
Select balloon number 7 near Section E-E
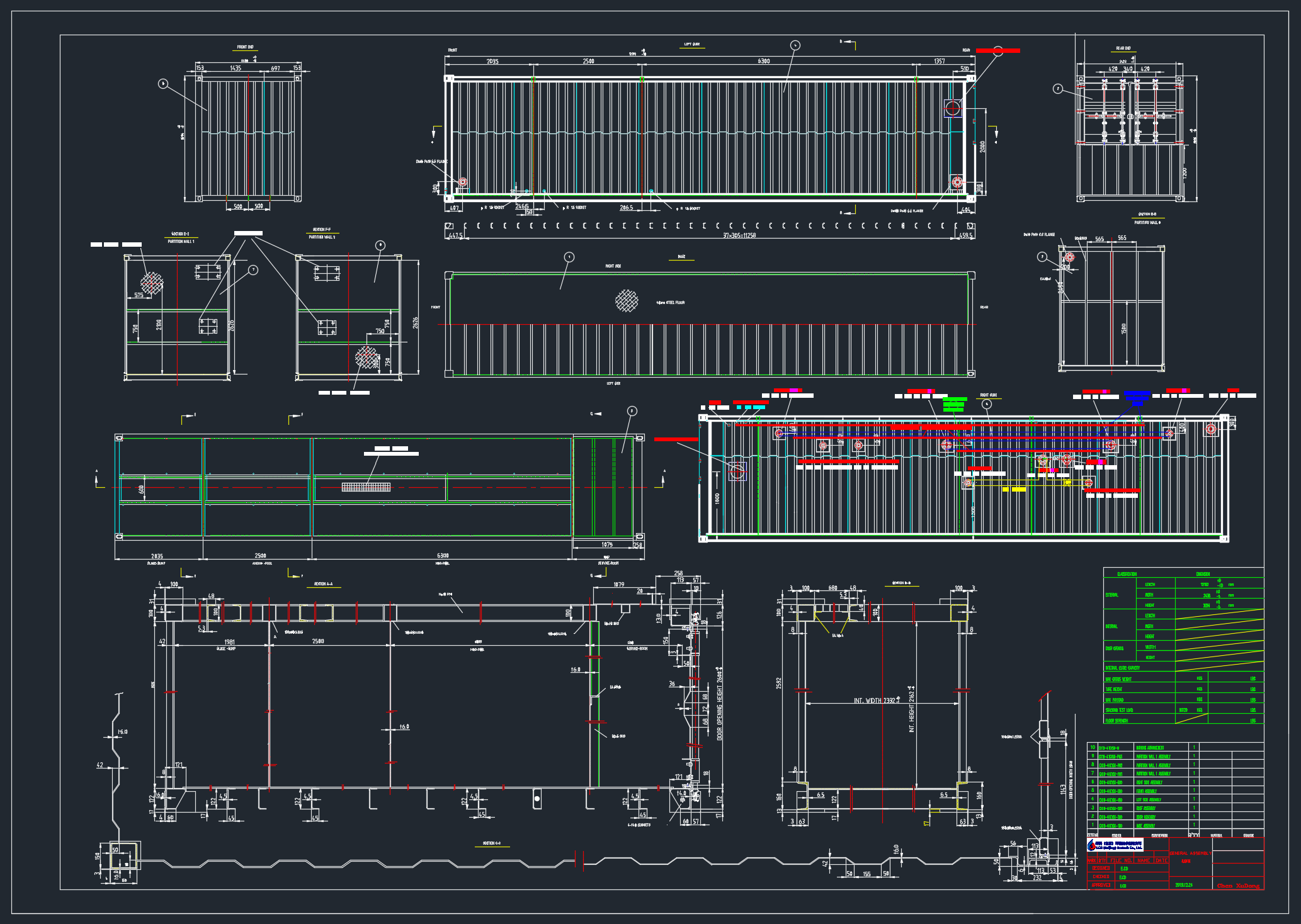[x=253, y=270]
